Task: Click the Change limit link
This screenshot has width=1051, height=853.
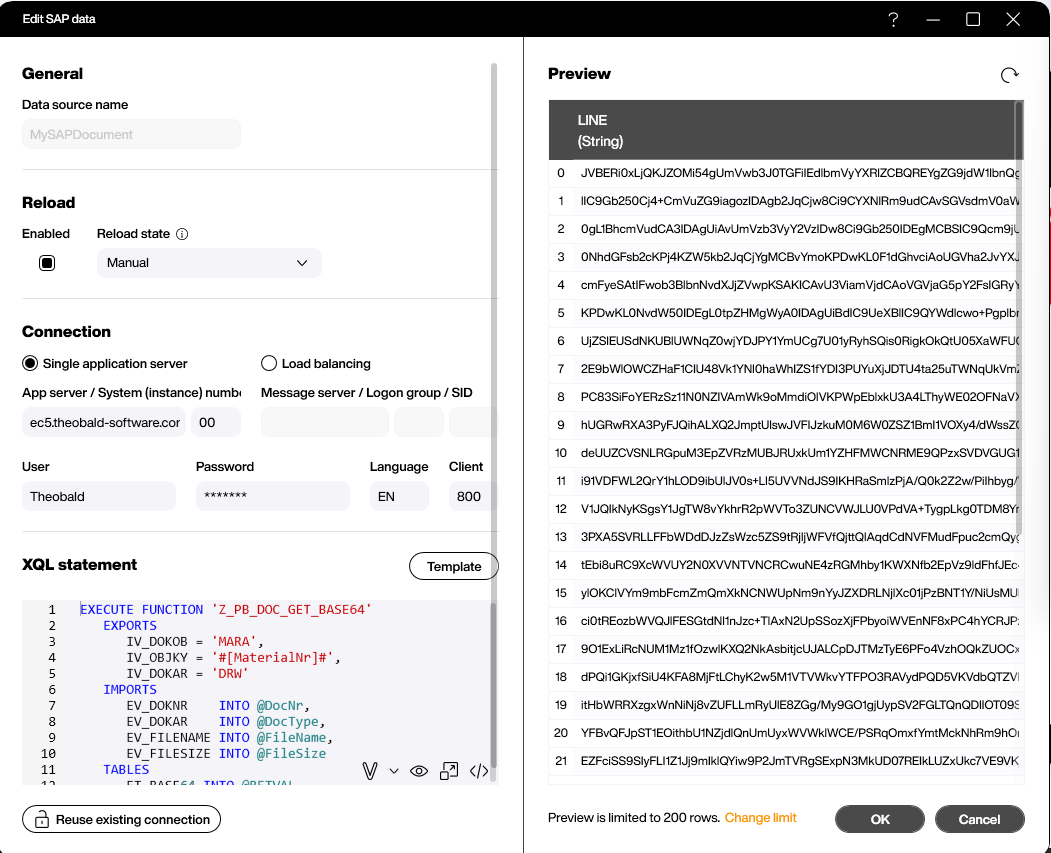Action: pyautogui.click(x=760, y=817)
